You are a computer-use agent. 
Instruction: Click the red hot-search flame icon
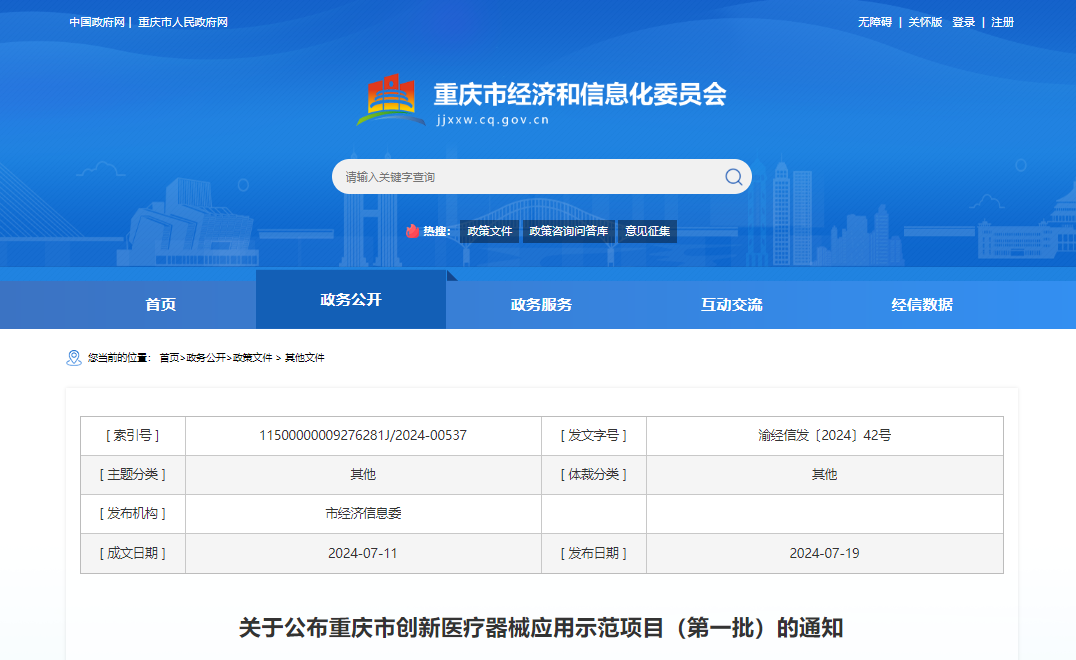tap(412, 231)
